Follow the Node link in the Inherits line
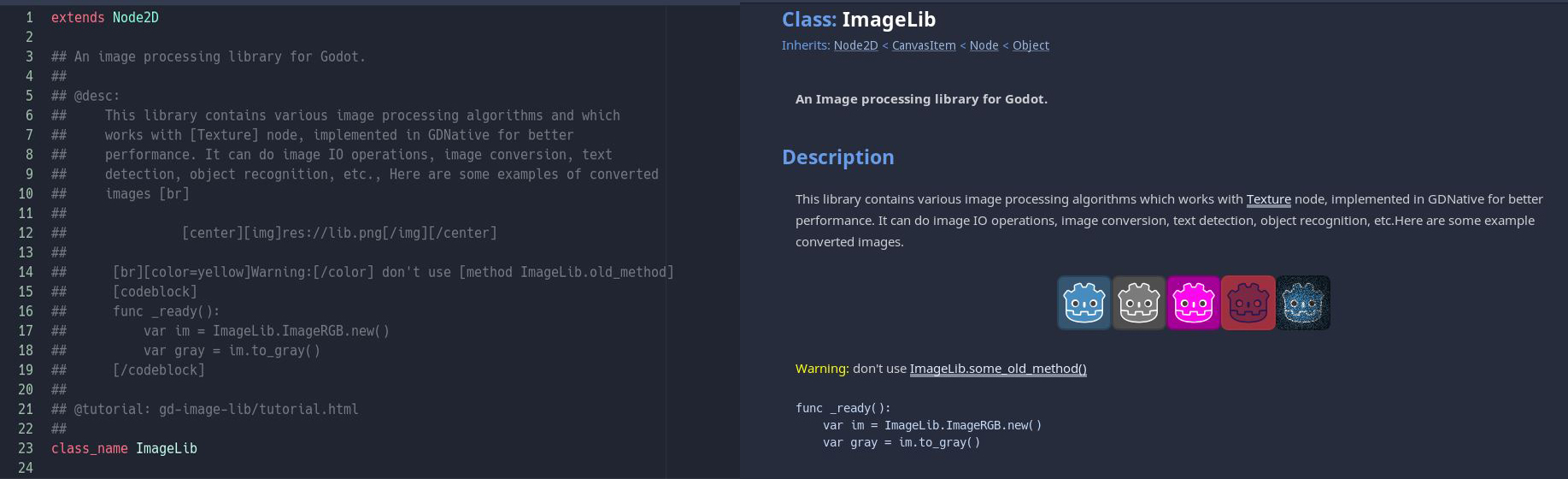This screenshot has height=479, width=1568. click(x=984, y=45)
